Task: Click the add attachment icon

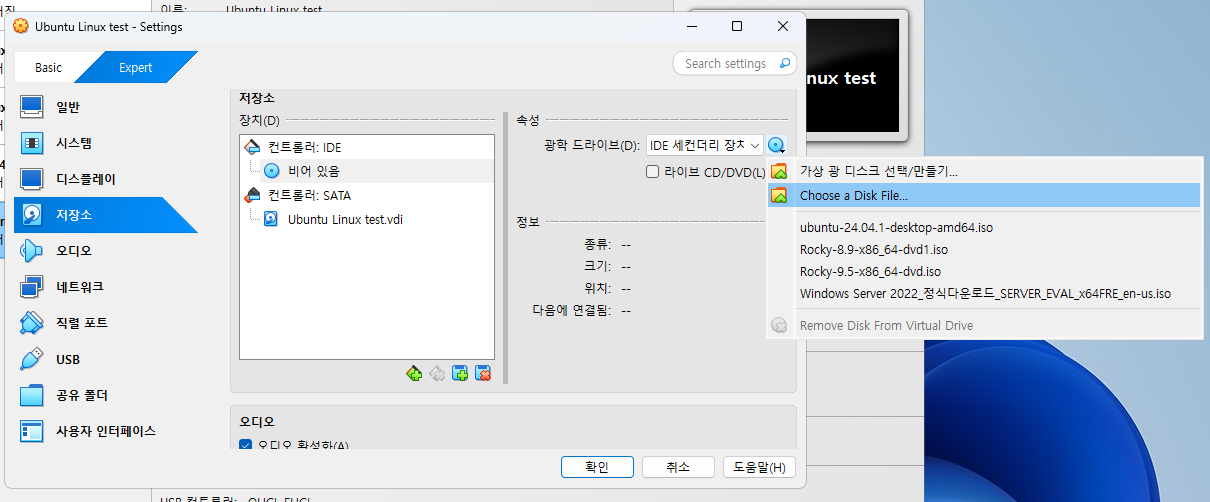Action: (460, 373)
